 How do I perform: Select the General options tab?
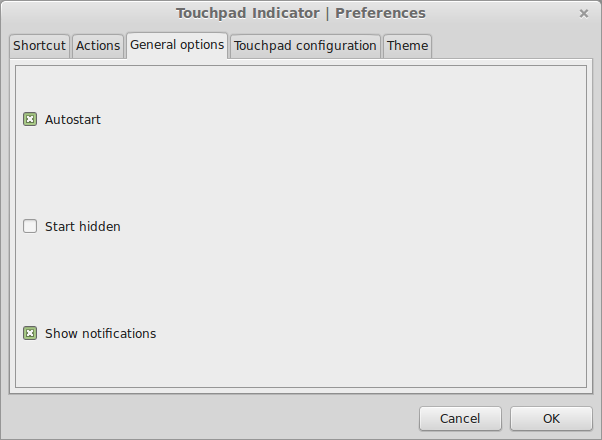point(177,45)
